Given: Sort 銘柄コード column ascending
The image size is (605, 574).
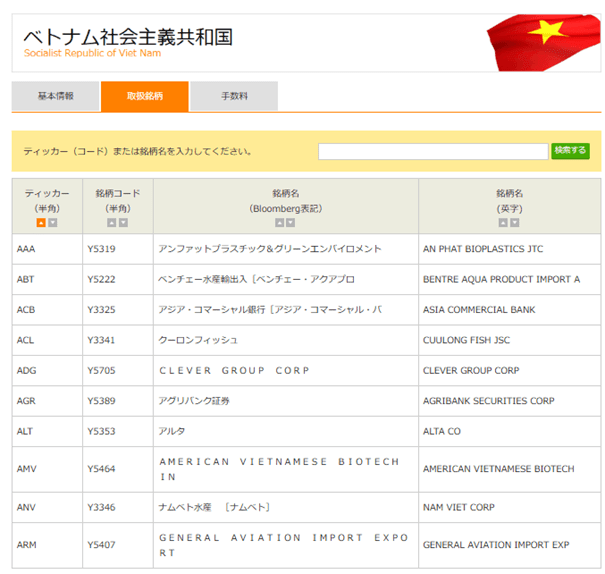Looking at the screenshot, I should click(x=112, y=223).
